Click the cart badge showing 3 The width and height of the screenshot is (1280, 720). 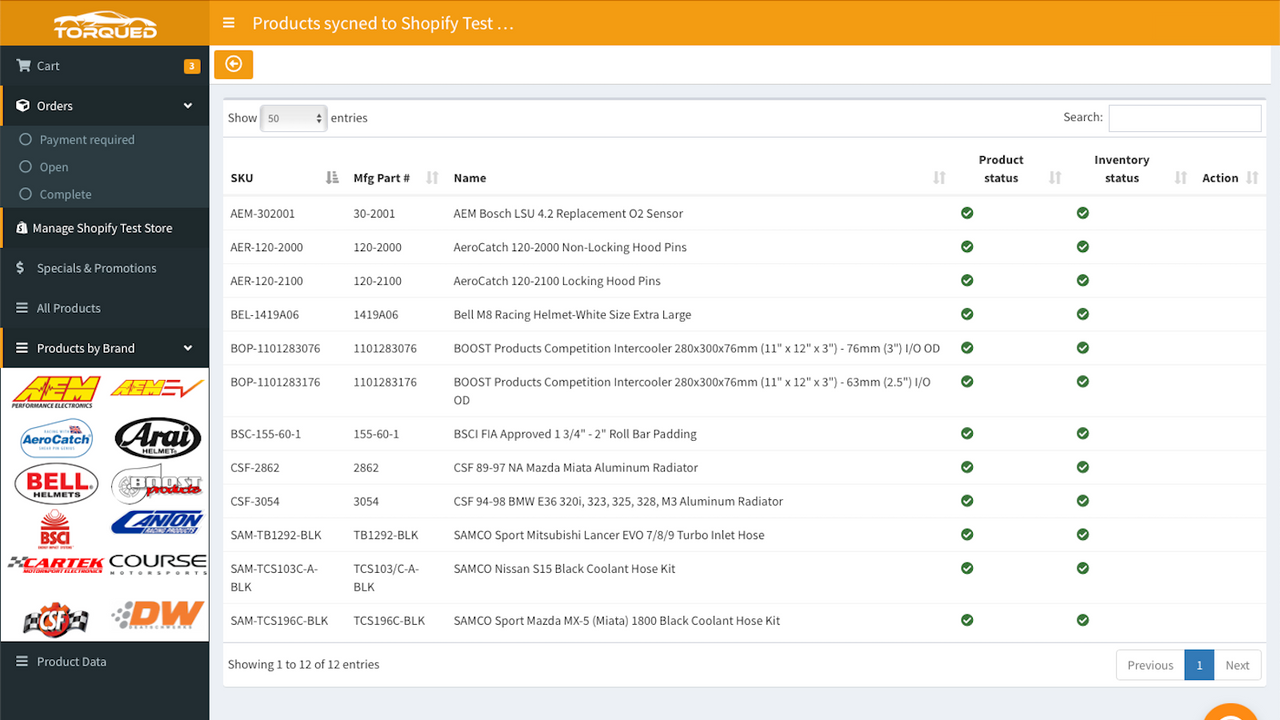point(192,66)
